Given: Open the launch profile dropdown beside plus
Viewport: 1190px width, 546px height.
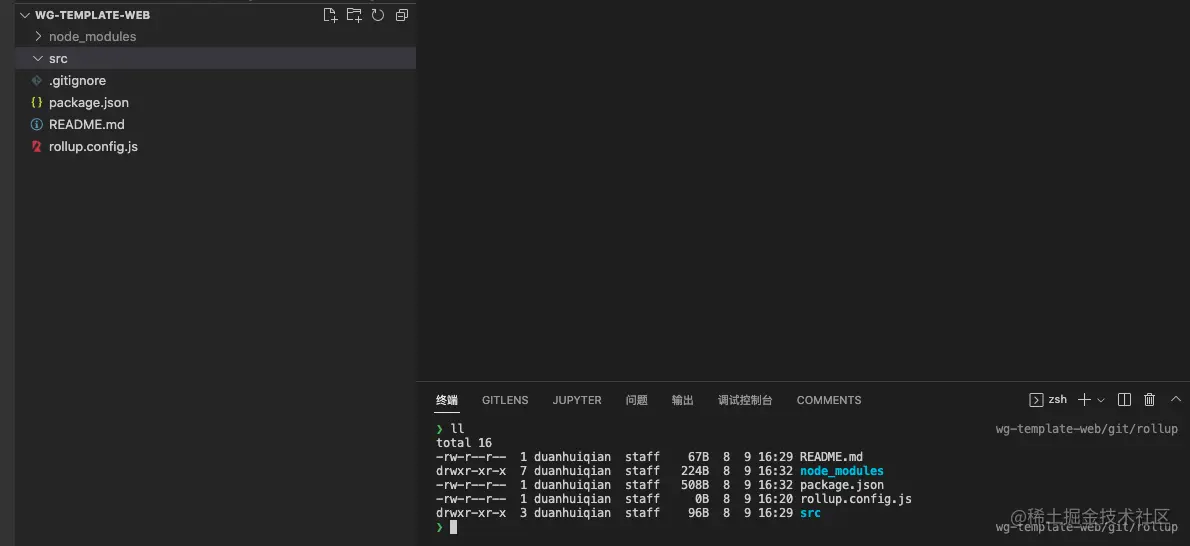Looking at the screenshot, I should coord(1101,400).
